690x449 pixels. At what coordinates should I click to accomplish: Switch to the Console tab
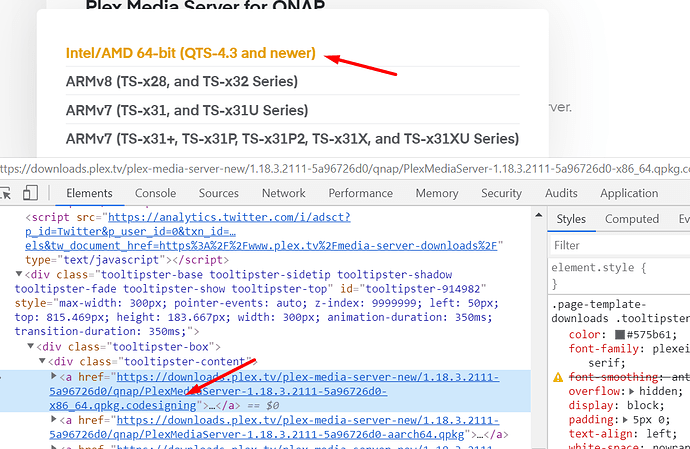pos(155,193)
